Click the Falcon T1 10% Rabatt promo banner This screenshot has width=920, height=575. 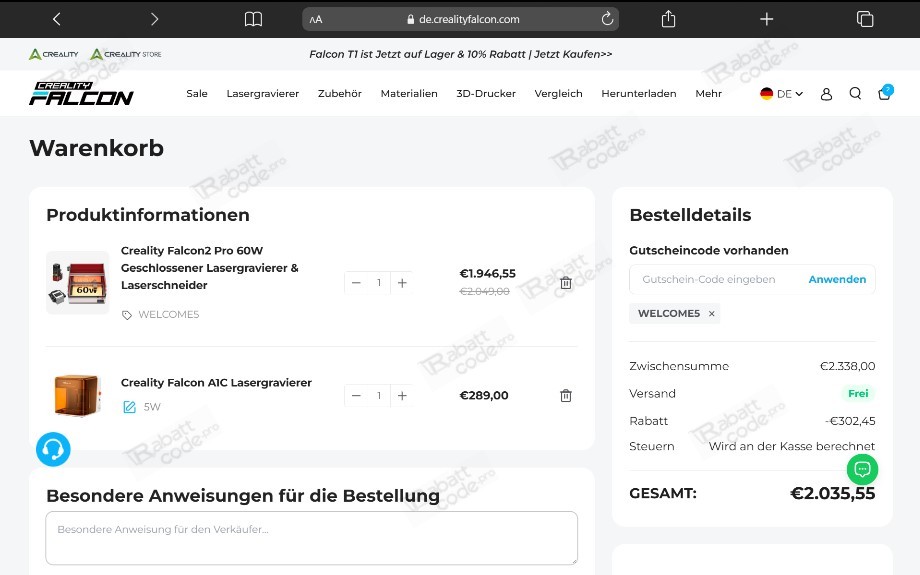coord(461,54)
